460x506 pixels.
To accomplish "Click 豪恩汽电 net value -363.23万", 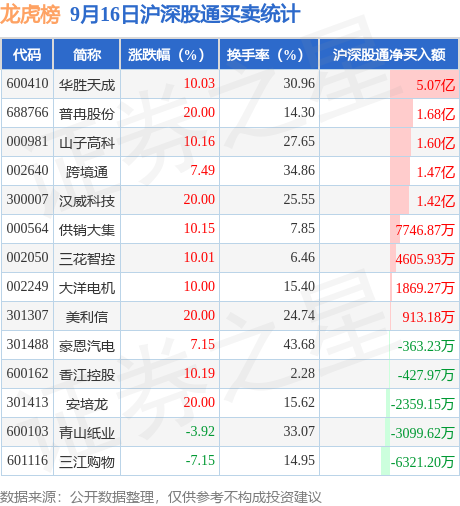I will pos(426,346).
